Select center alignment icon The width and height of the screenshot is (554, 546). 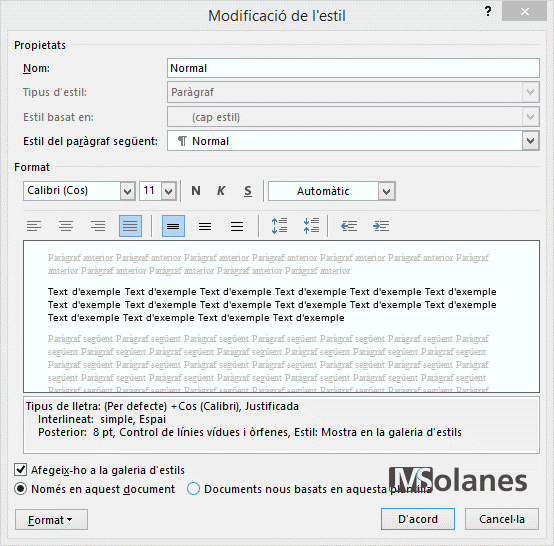66,226
